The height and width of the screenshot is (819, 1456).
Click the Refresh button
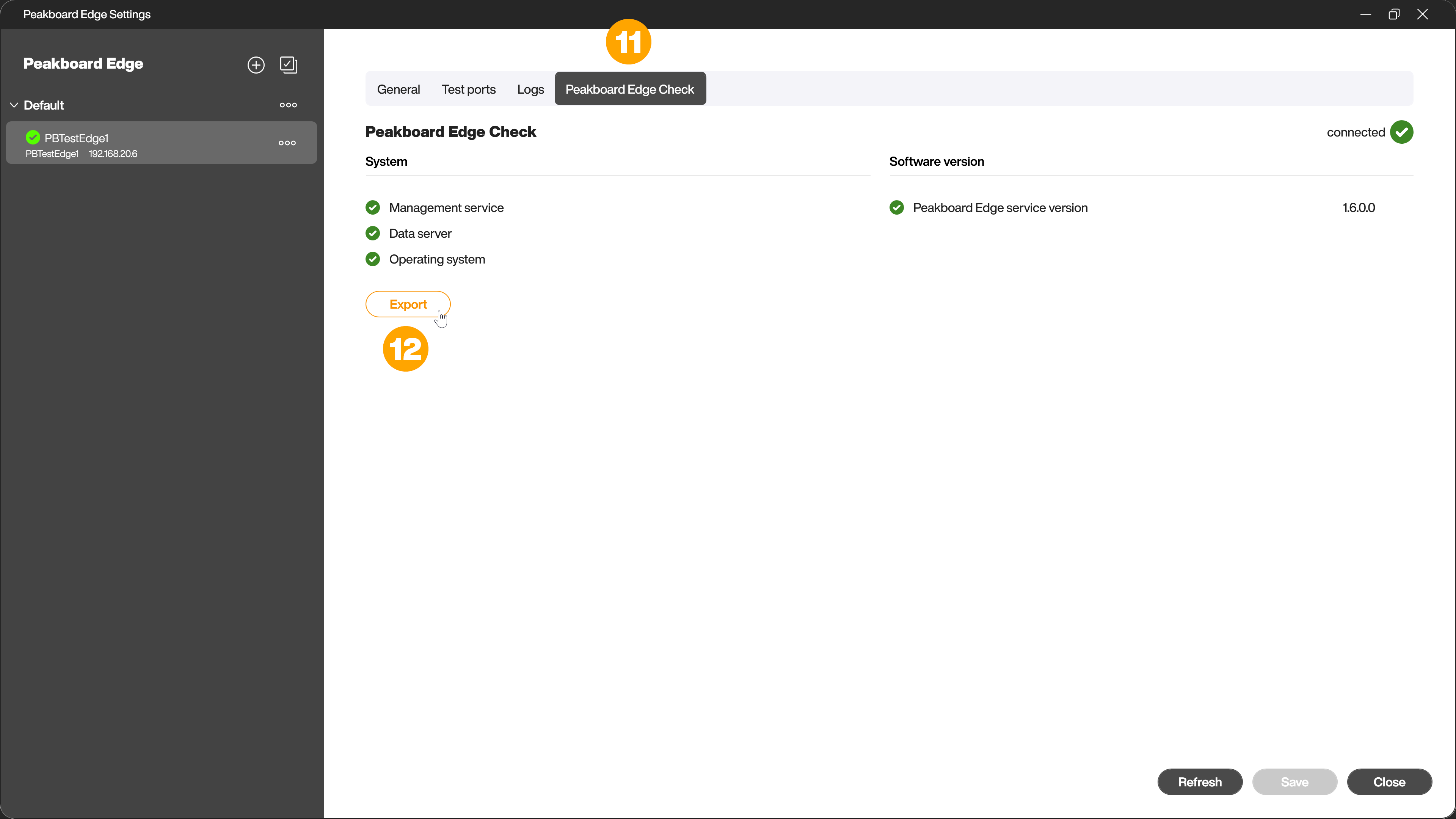[x=1200, y=781]
